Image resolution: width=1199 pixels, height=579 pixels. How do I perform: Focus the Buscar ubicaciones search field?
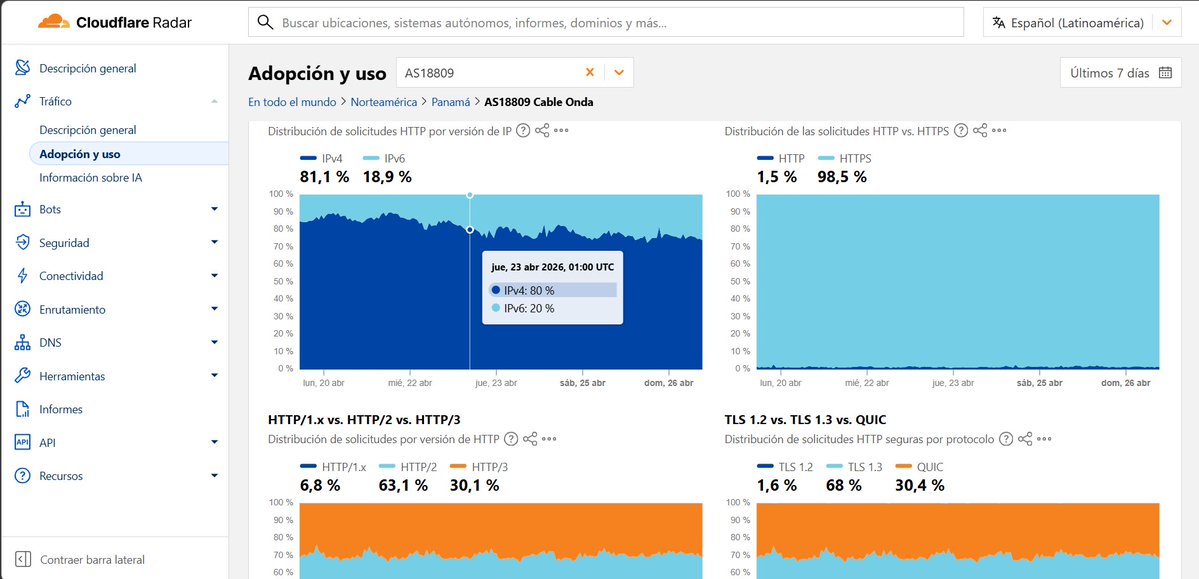(606, 22)
